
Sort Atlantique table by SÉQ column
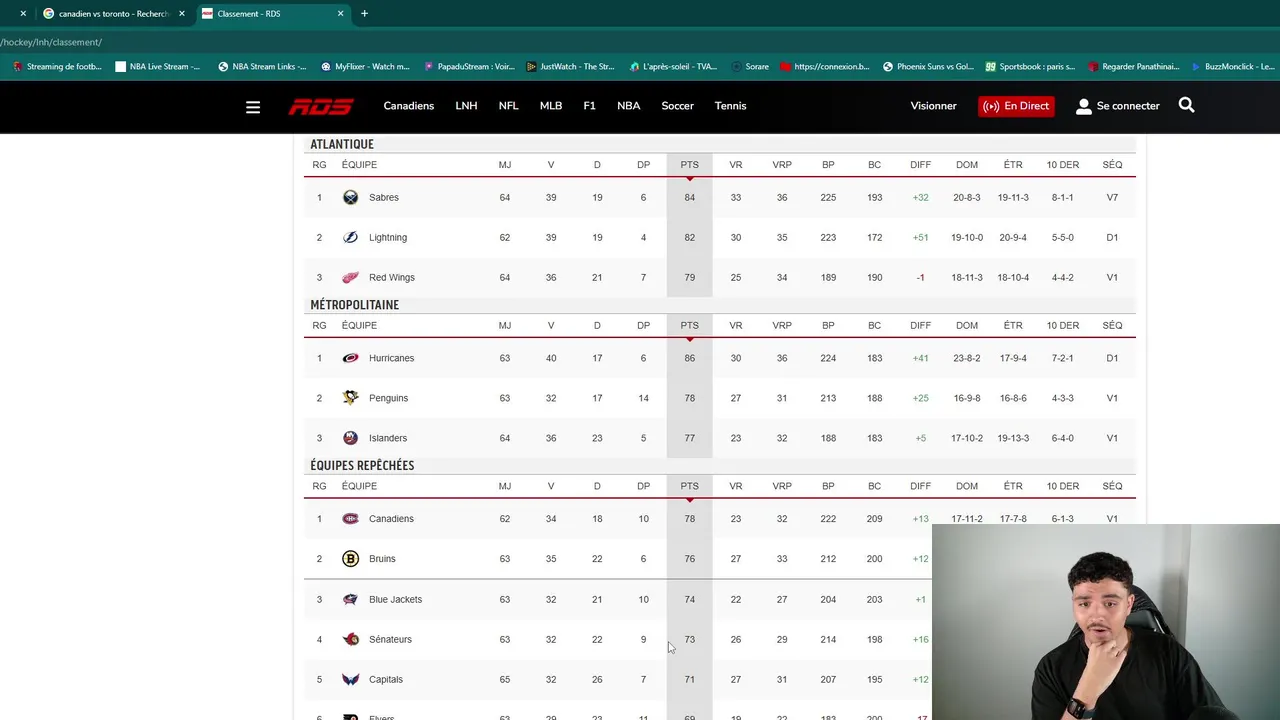[1112, 165]
